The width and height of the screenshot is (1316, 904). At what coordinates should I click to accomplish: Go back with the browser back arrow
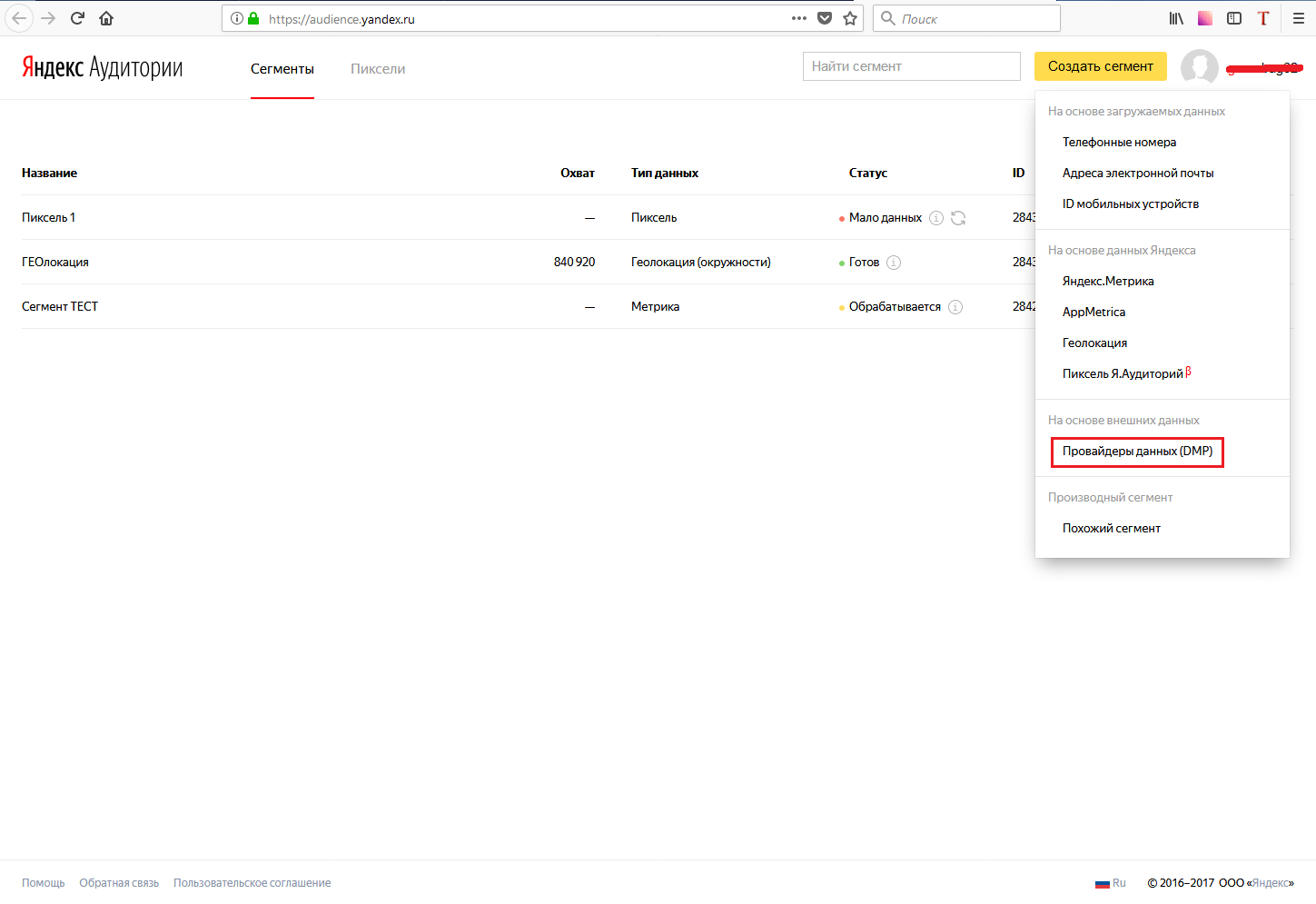19,18
